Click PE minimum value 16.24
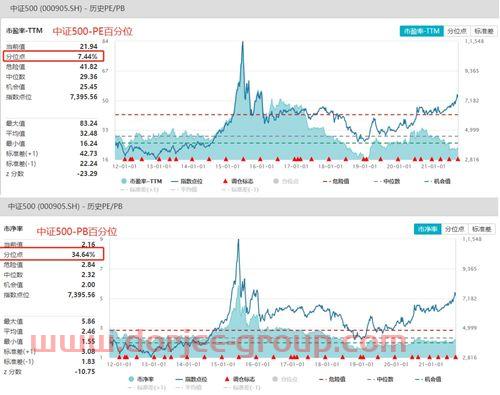 (x=89, y=143)
